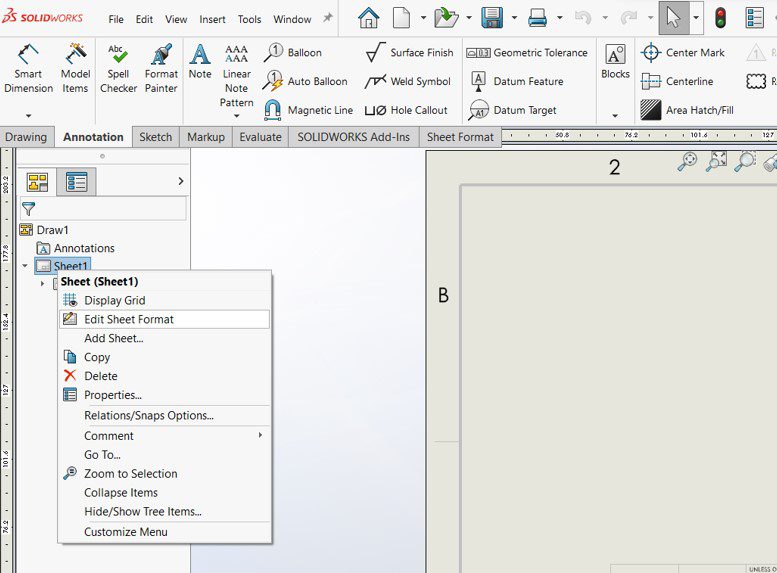Click the Rebuild traffic light icon
Image resolution: width=777 pixels, height=573 pixels.
click(x=720, y=18)
